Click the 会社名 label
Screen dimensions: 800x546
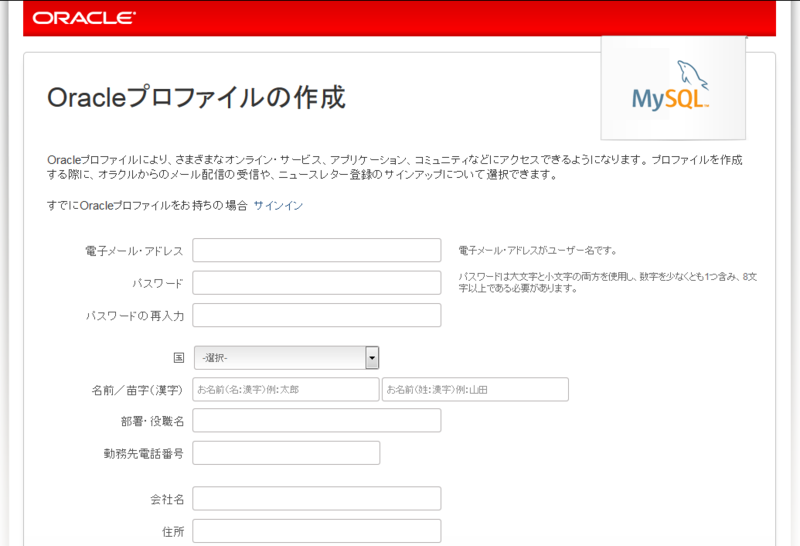tap(167, 500)
